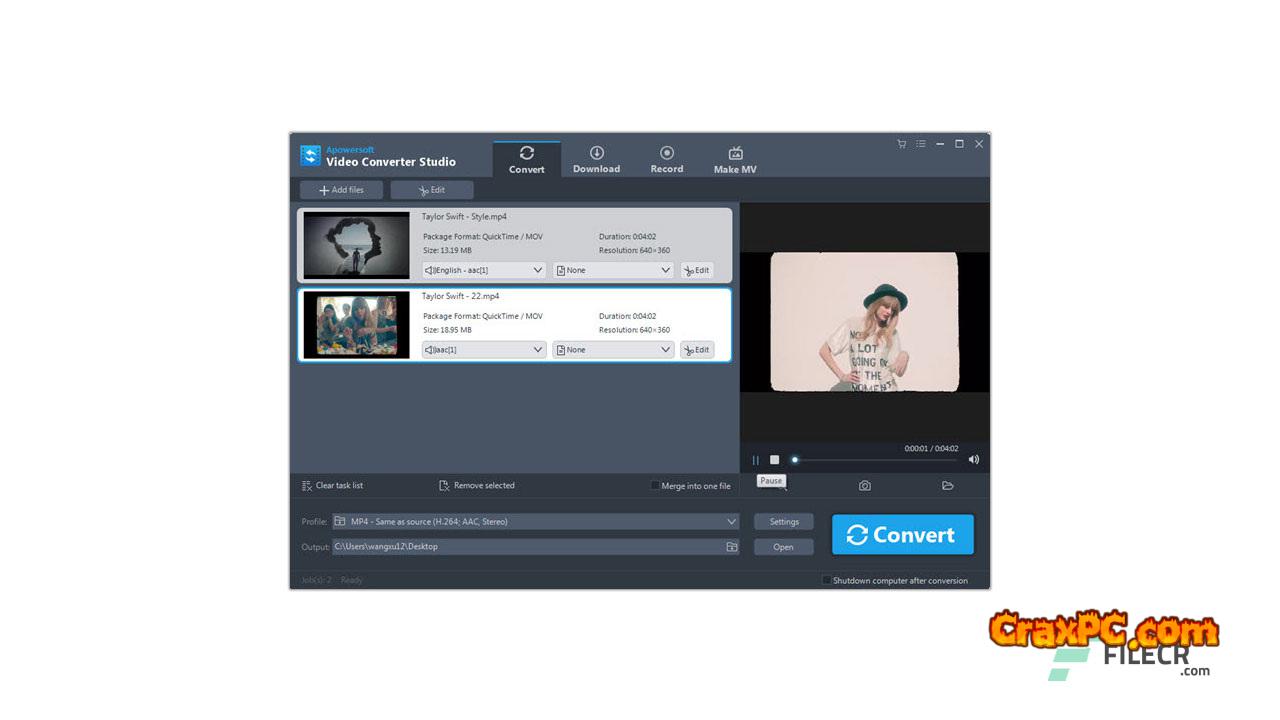Open the menu list icon in title bar
1280x720 pixels.
(x=920, y=144)
